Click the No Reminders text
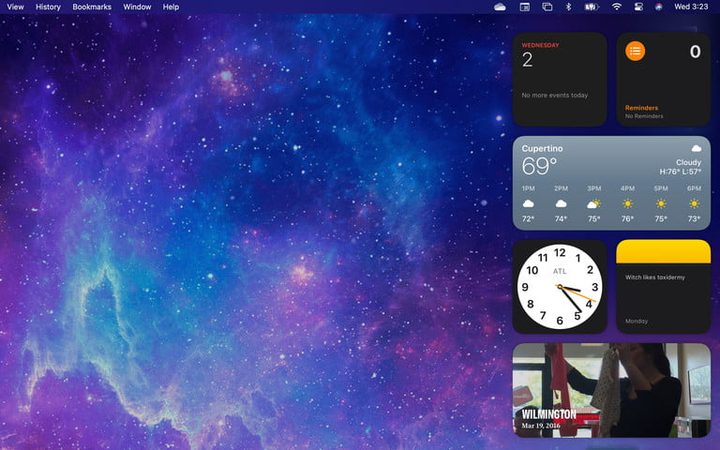This screenshot has width=720, height=450. click(x=644, y=116)
